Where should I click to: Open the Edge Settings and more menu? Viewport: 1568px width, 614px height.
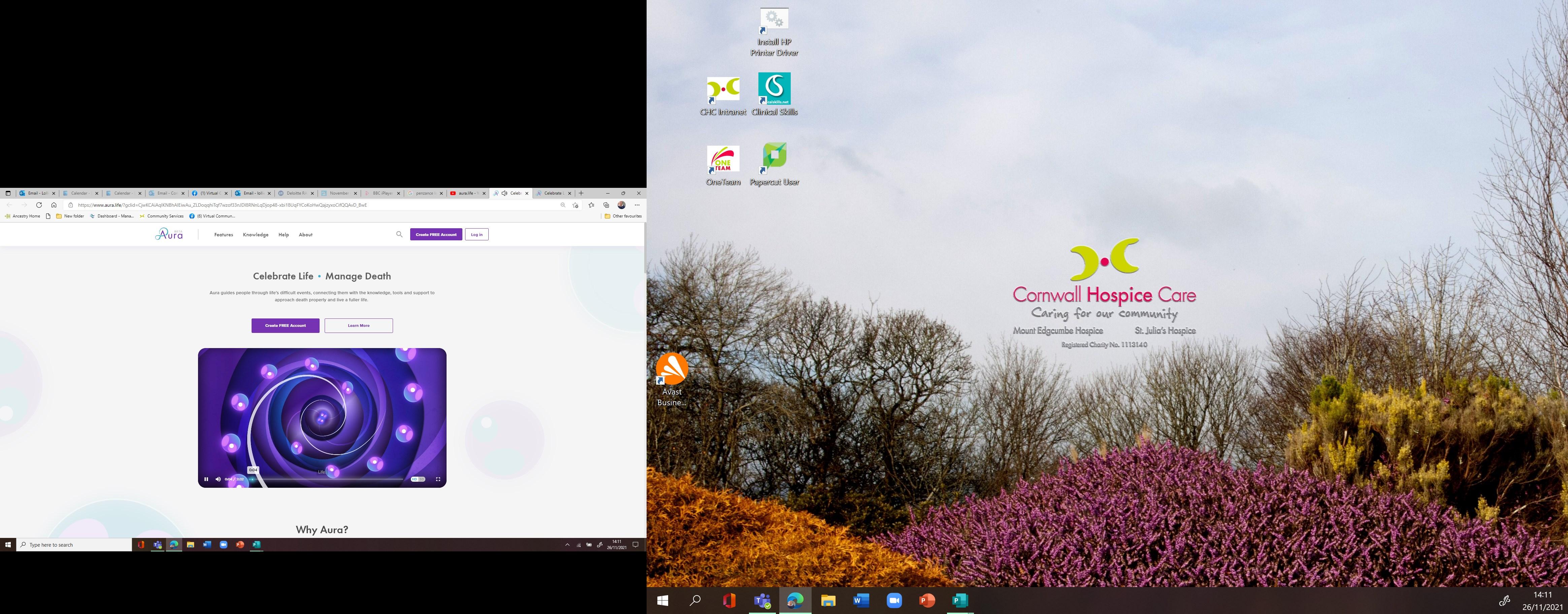637,205
